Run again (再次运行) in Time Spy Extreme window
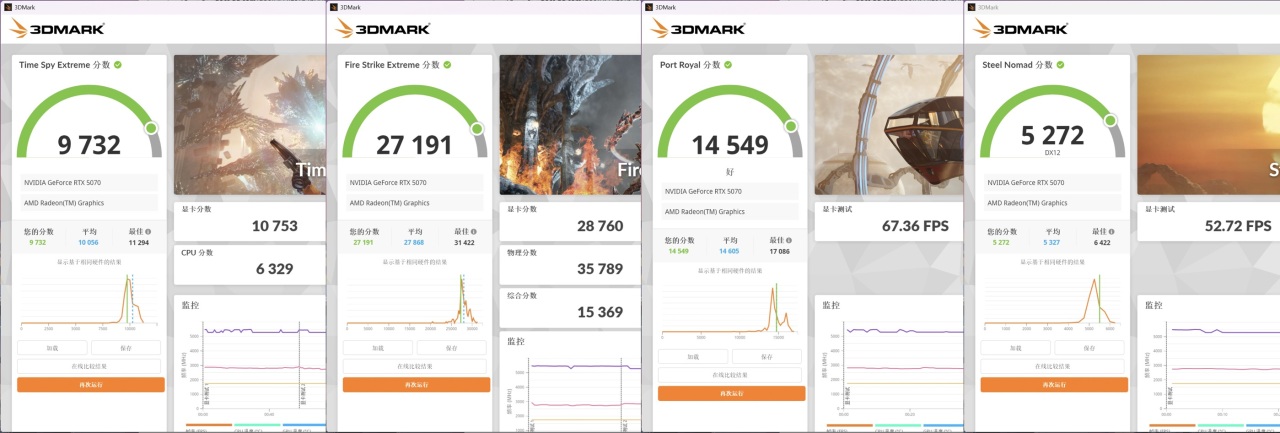 [x=91, y=384]
